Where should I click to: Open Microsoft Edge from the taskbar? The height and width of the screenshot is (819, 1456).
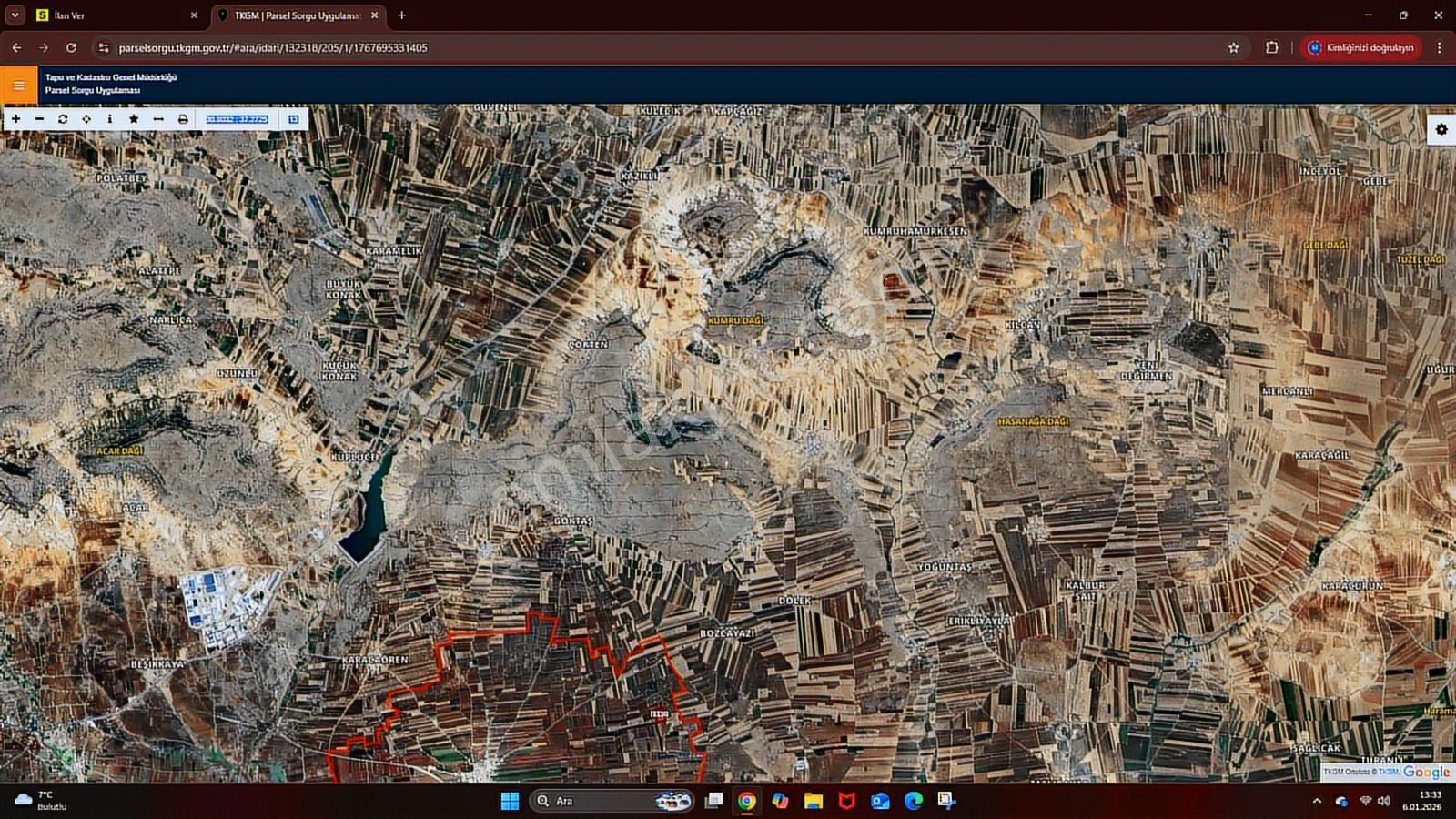[x=914, y=801]
